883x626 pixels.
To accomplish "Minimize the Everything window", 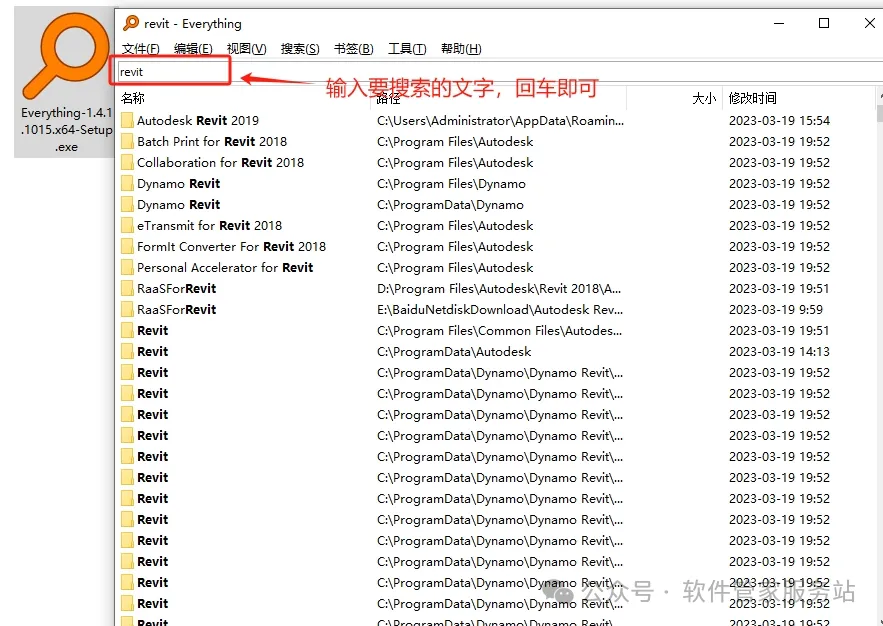I will [779, 23].
